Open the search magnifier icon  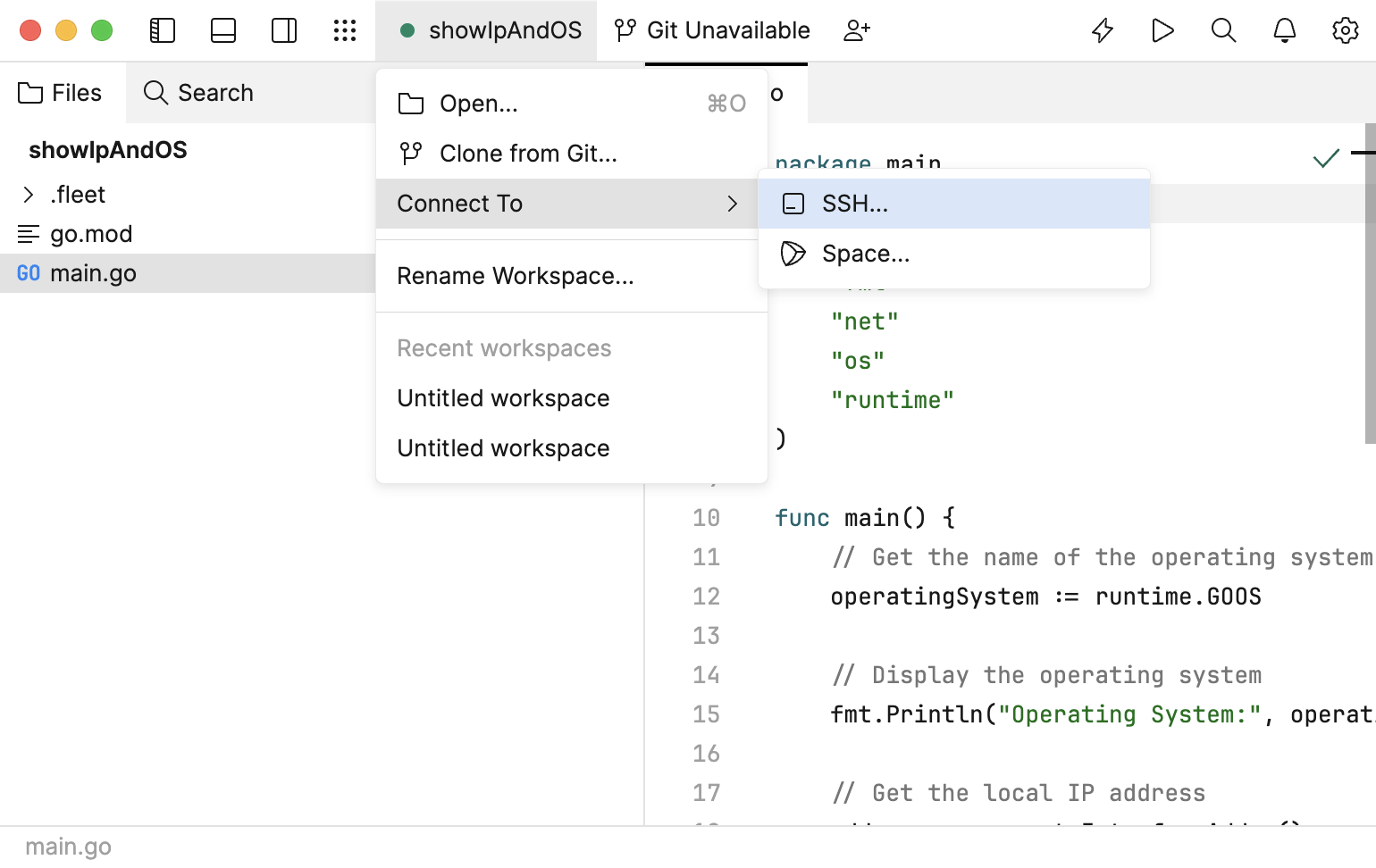tap(1223, 29)
